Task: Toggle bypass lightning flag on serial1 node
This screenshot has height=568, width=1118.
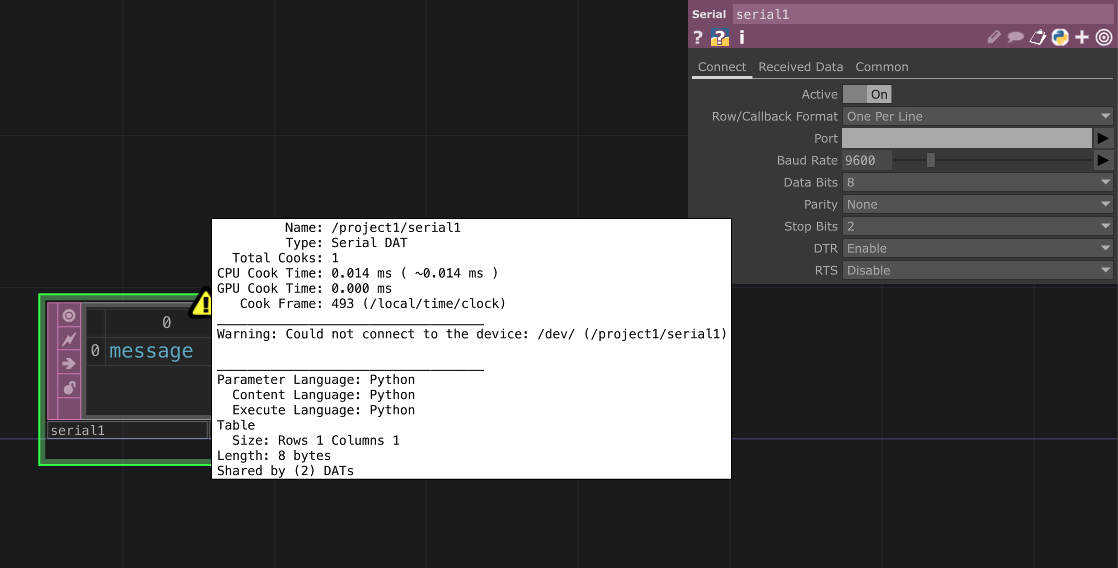Action: click(x=69, y=339)
